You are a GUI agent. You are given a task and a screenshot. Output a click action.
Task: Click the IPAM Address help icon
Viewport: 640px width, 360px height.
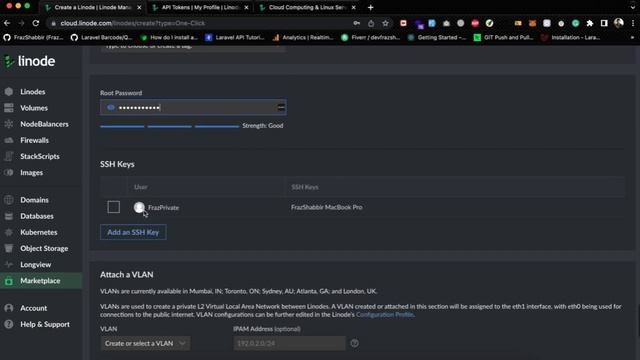pos(354,343)
